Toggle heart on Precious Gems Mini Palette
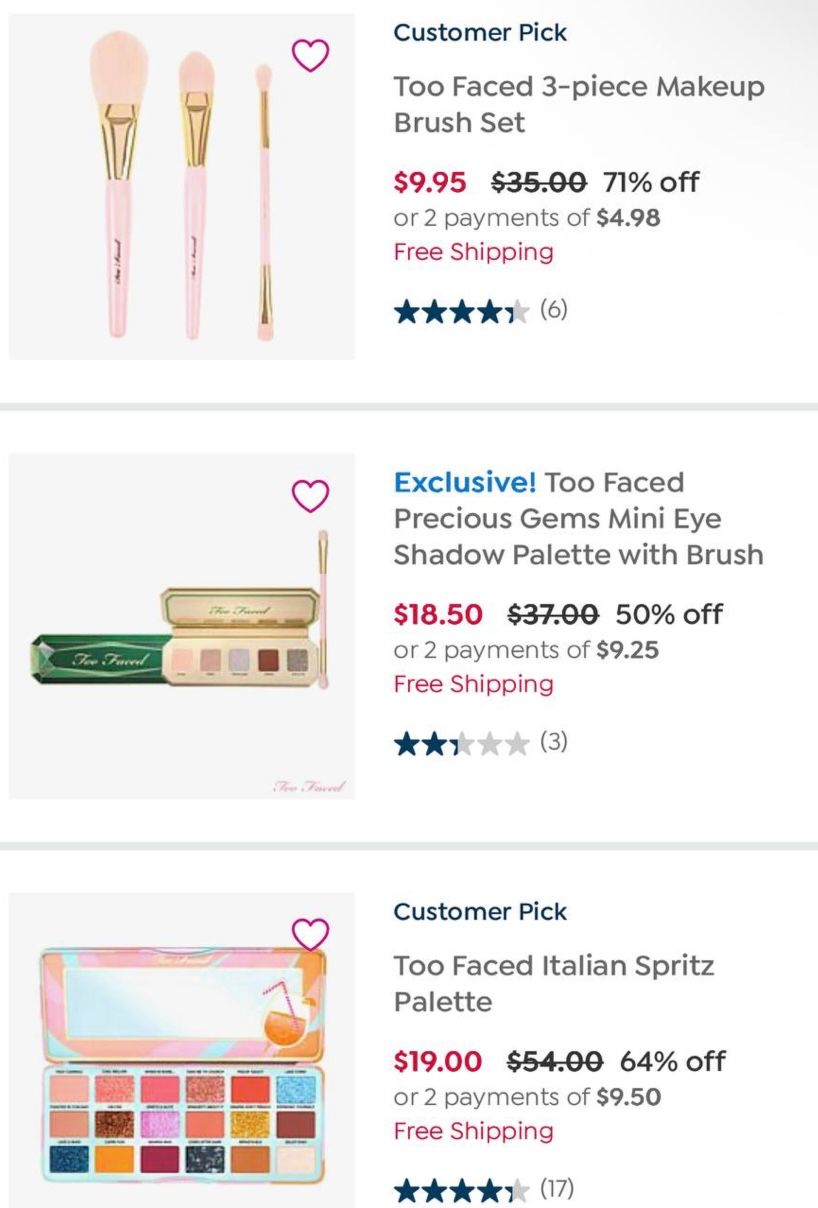818x1208 pixels. 310,495
